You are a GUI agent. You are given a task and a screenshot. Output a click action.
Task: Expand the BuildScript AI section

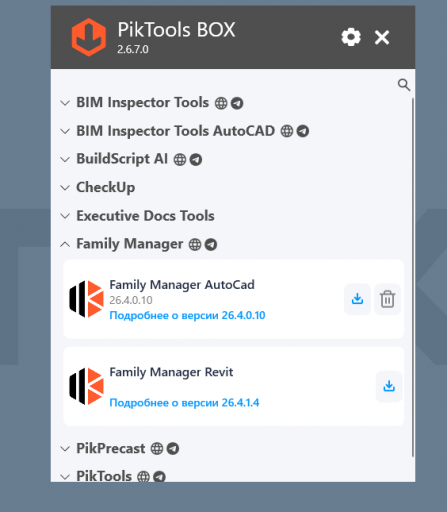pos(65,159)
